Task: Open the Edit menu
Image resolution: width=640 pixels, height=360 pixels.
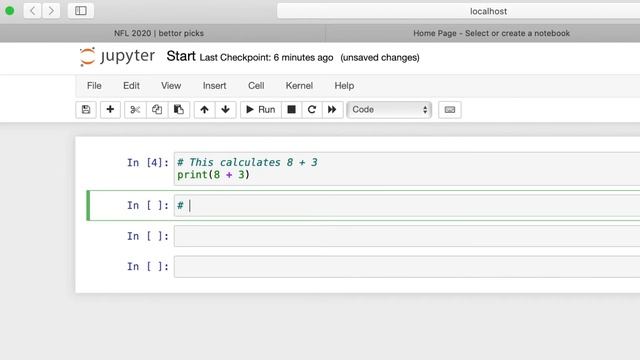Action: click(x=131, y=86)
